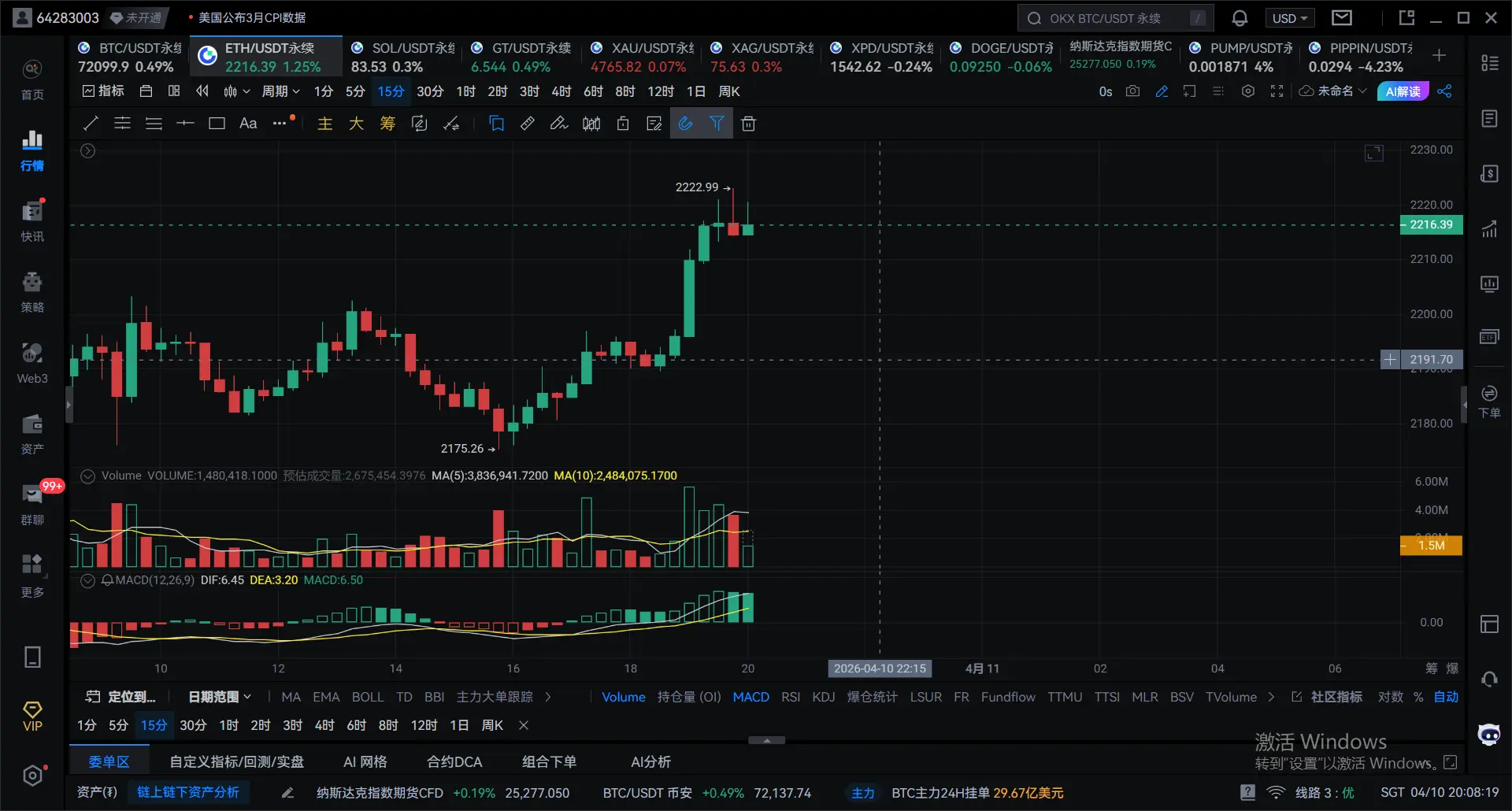Open the 委单区 bottom tab
Image resolution: width=1512 pixels, height=811 pixels.
pyautogui.click(x=109, y=761)
